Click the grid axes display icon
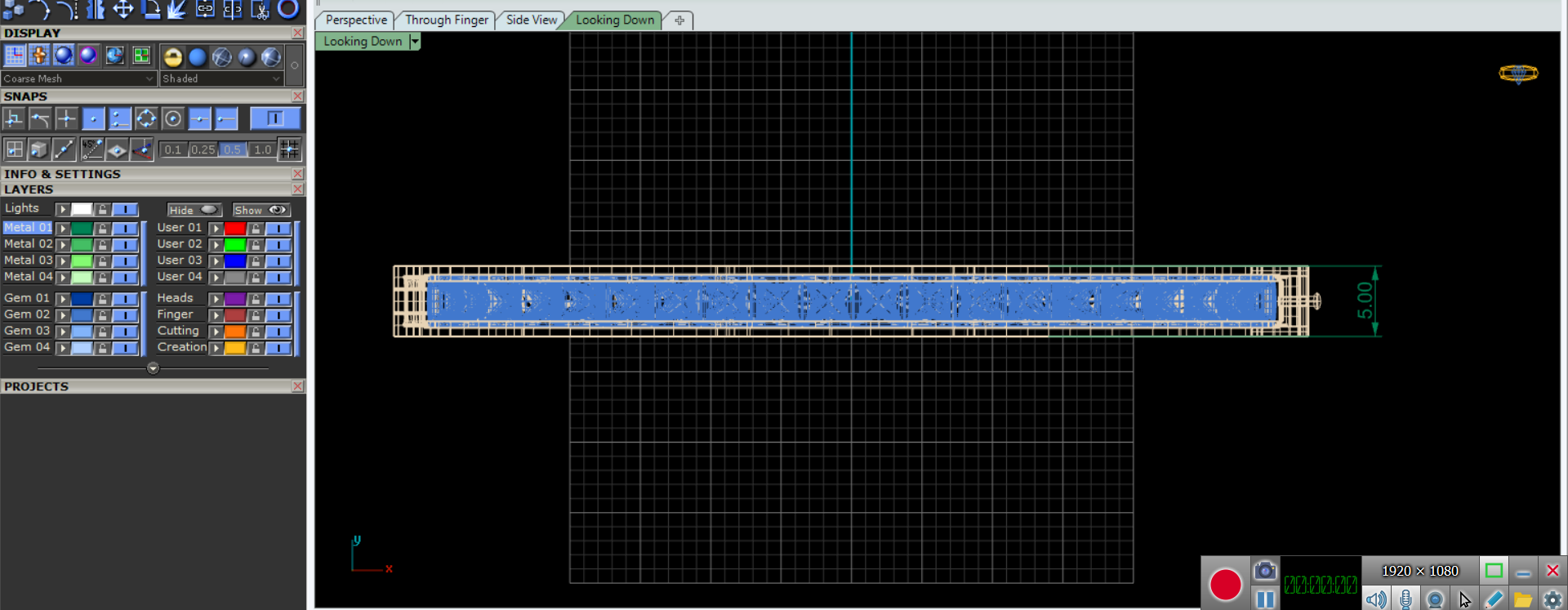The height and width of the screenshot is (610, 1568). click(15, 56)
